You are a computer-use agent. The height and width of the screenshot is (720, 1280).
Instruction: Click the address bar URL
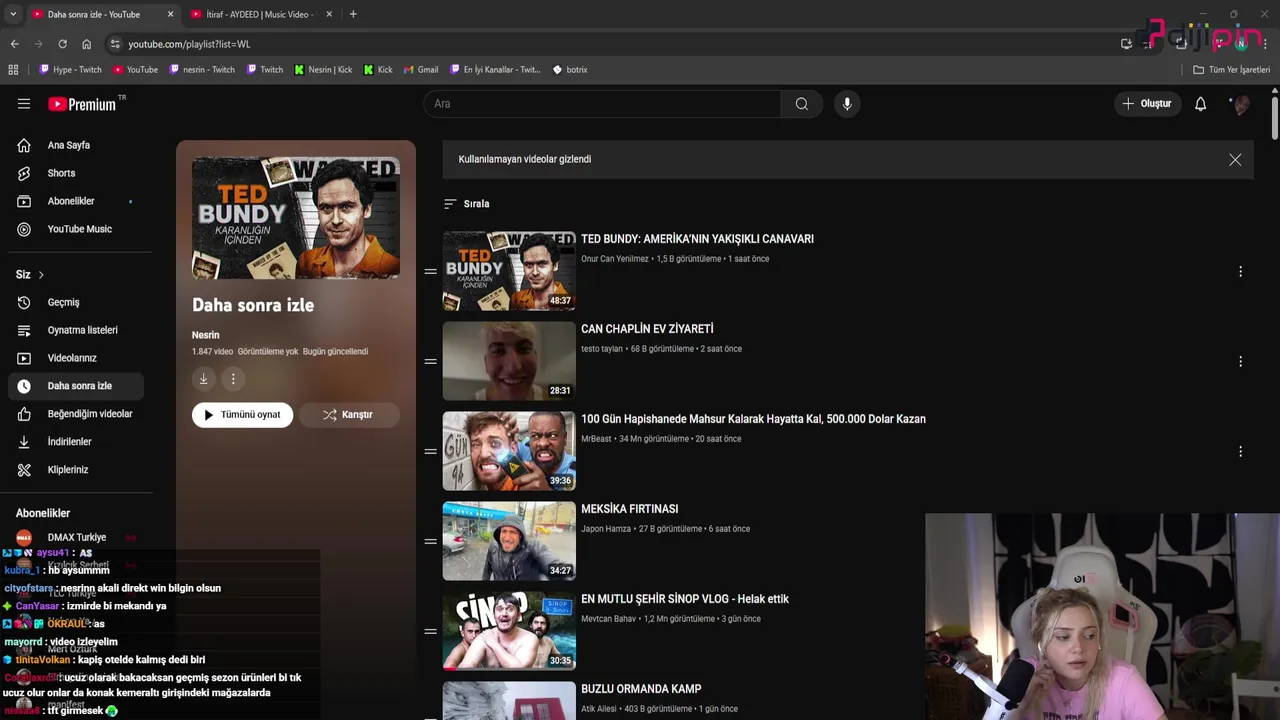pyautogui.click(x=189, y=44)
